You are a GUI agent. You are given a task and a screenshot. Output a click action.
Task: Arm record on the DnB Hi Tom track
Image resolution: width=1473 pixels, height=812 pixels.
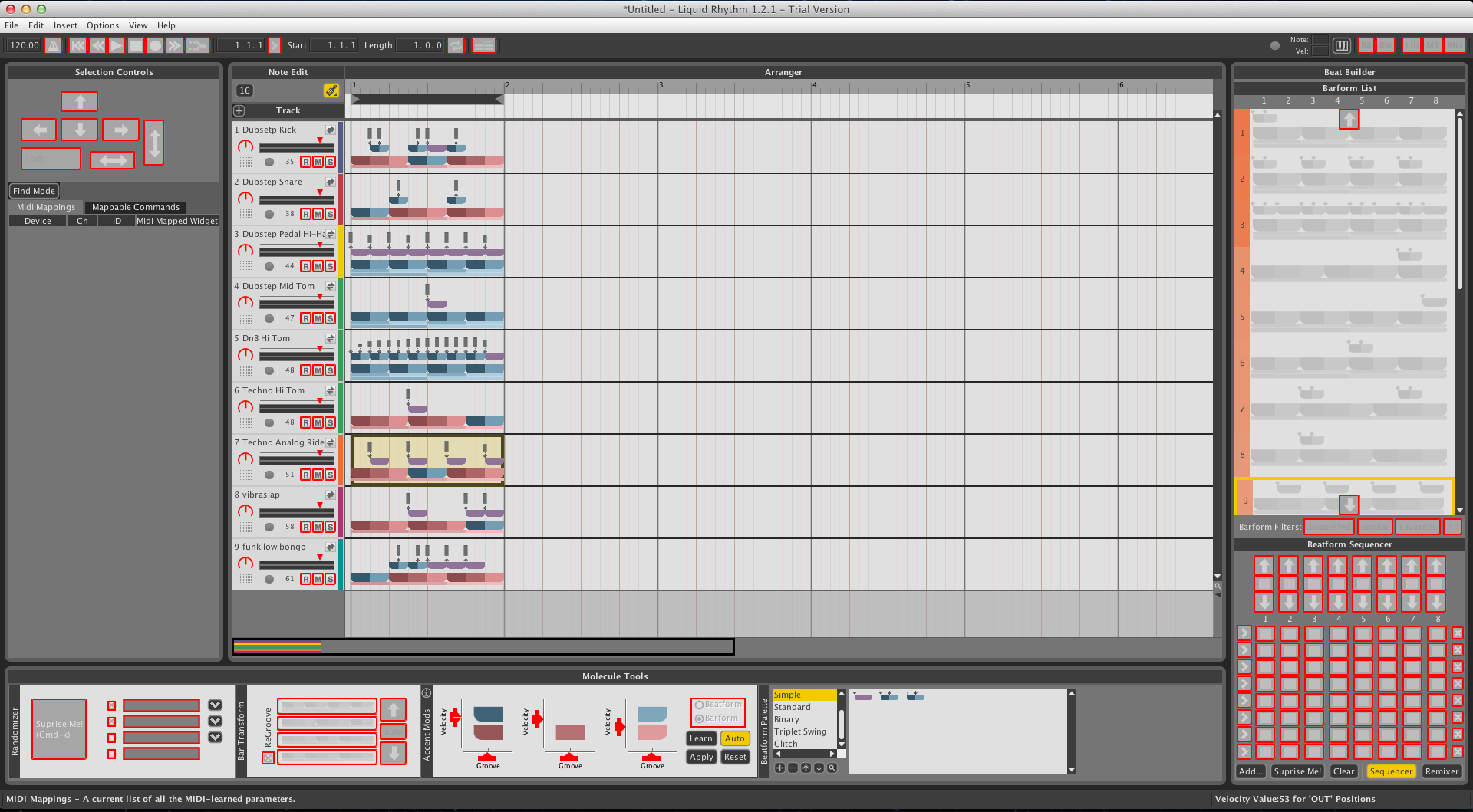(x=306, y=370)
